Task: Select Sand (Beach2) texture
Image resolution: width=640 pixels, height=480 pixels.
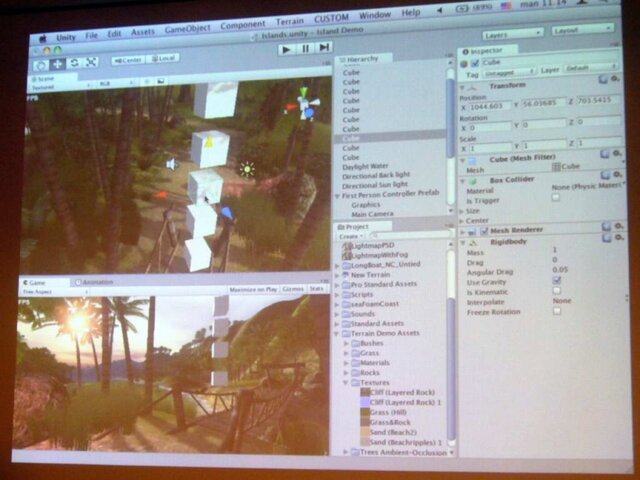Action: (x=389, y=432)
